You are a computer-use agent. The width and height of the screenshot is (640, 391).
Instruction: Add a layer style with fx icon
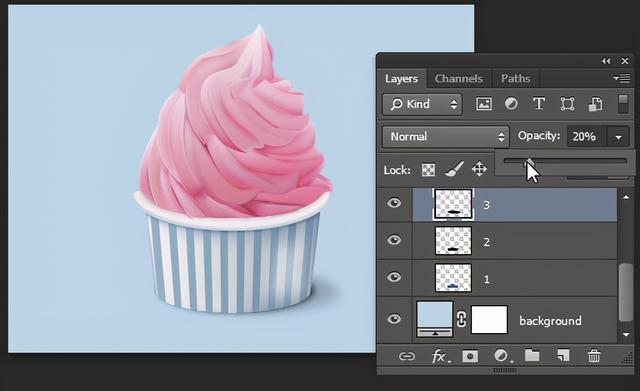click(440, 356)
